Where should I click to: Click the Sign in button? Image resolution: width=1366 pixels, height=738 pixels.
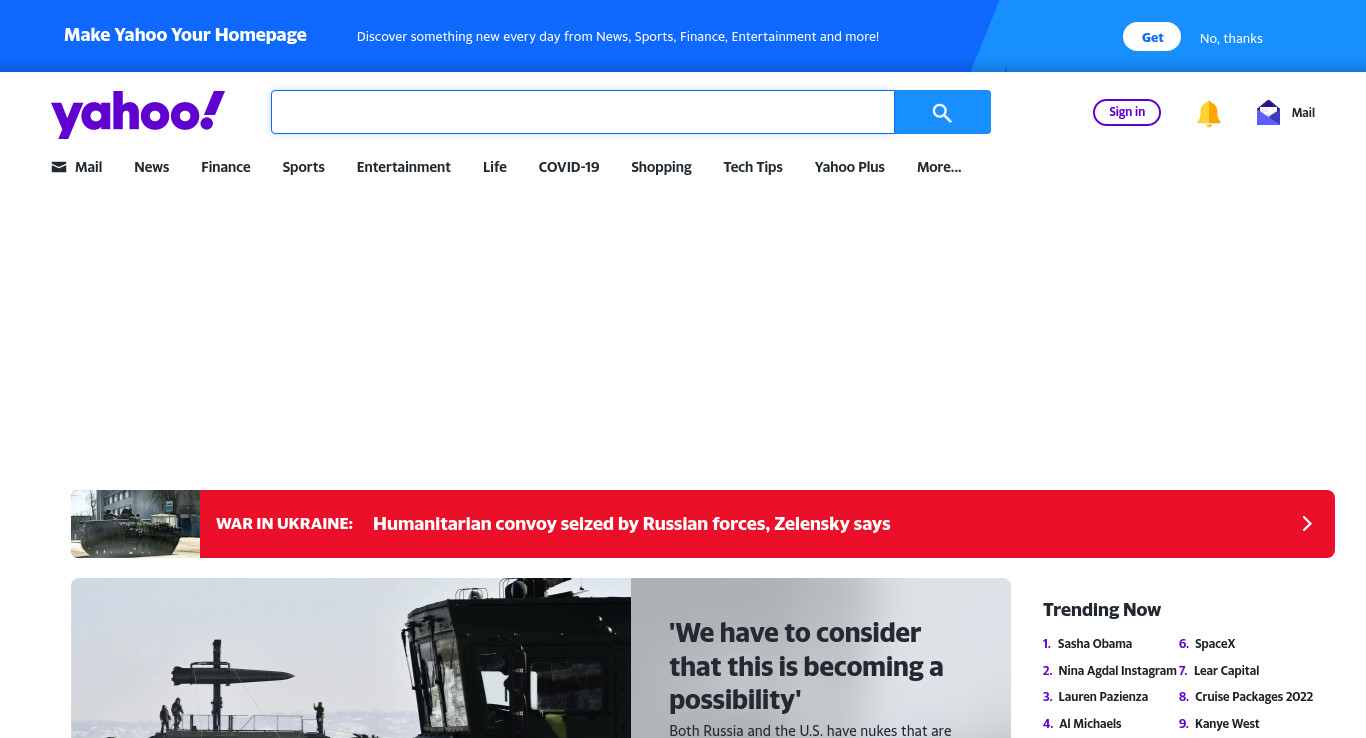pyautogui.click(x=1127, y=112)
